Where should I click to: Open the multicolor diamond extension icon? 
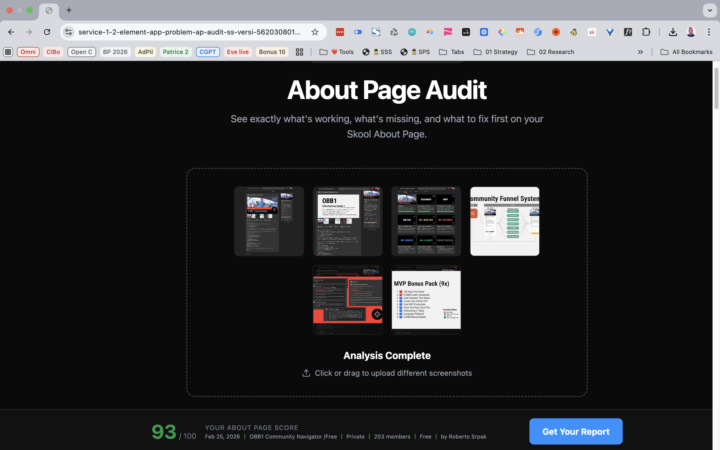502,32
